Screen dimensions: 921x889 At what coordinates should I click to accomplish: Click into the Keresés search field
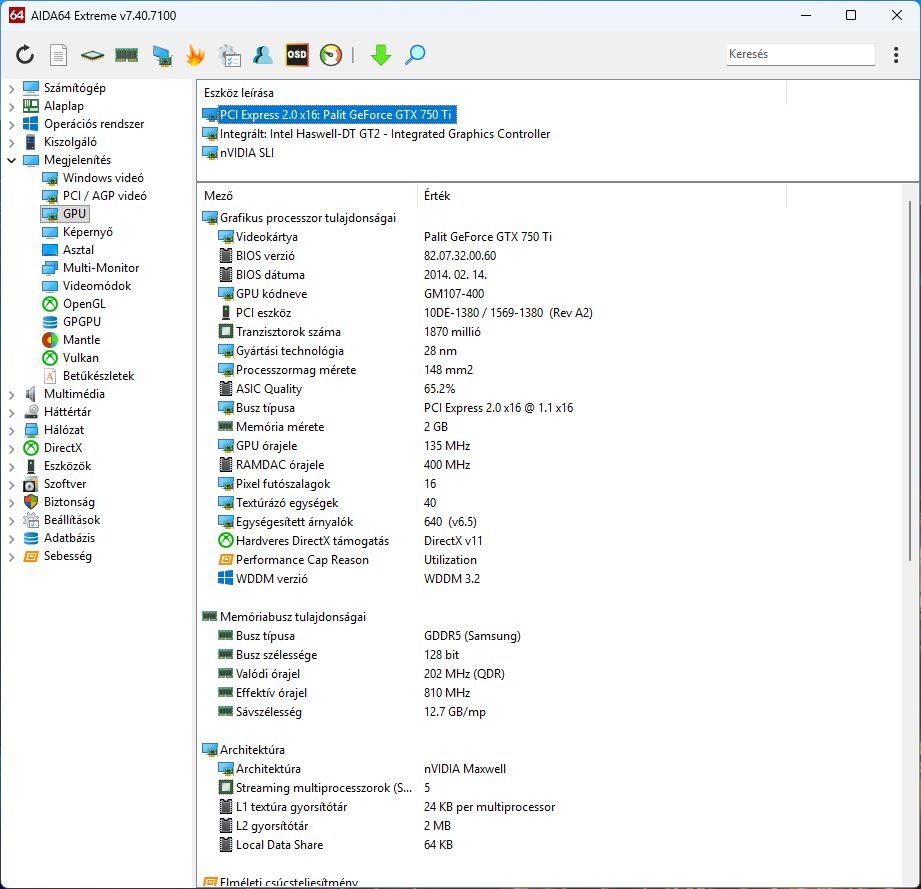[801, 54]
